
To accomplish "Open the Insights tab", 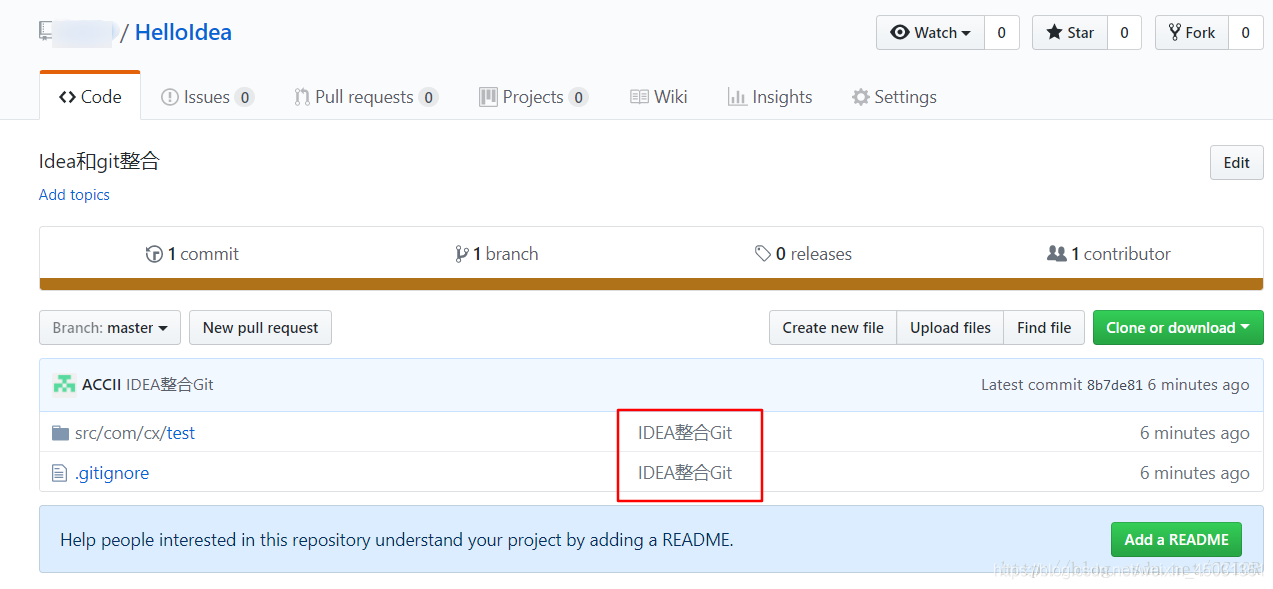I will coord(769,97).
